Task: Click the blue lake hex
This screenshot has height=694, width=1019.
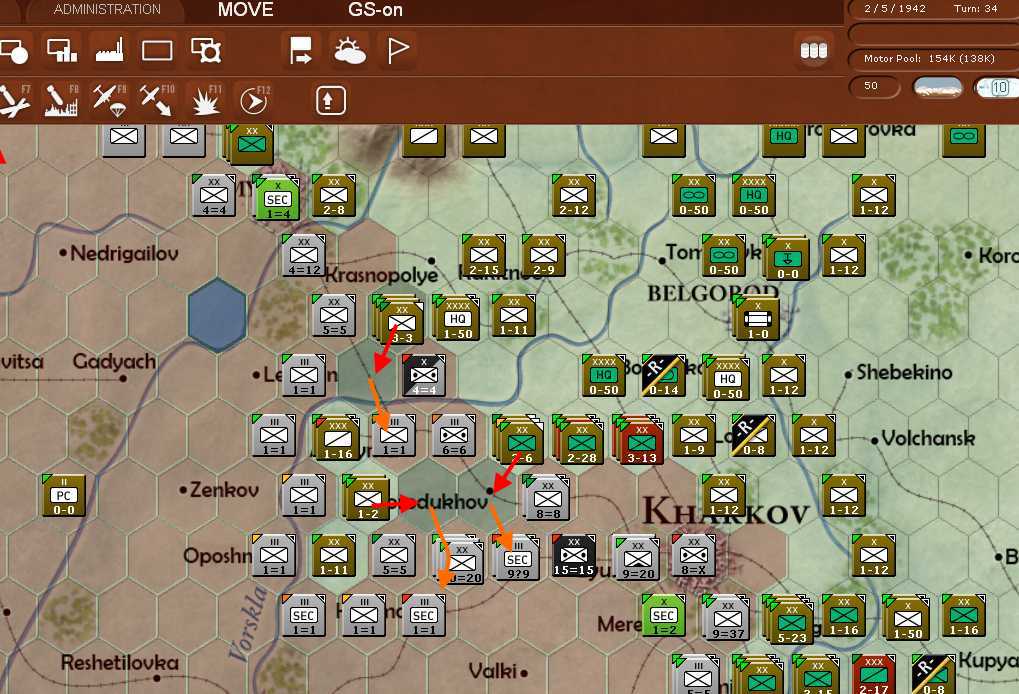Action: (217, 315)
